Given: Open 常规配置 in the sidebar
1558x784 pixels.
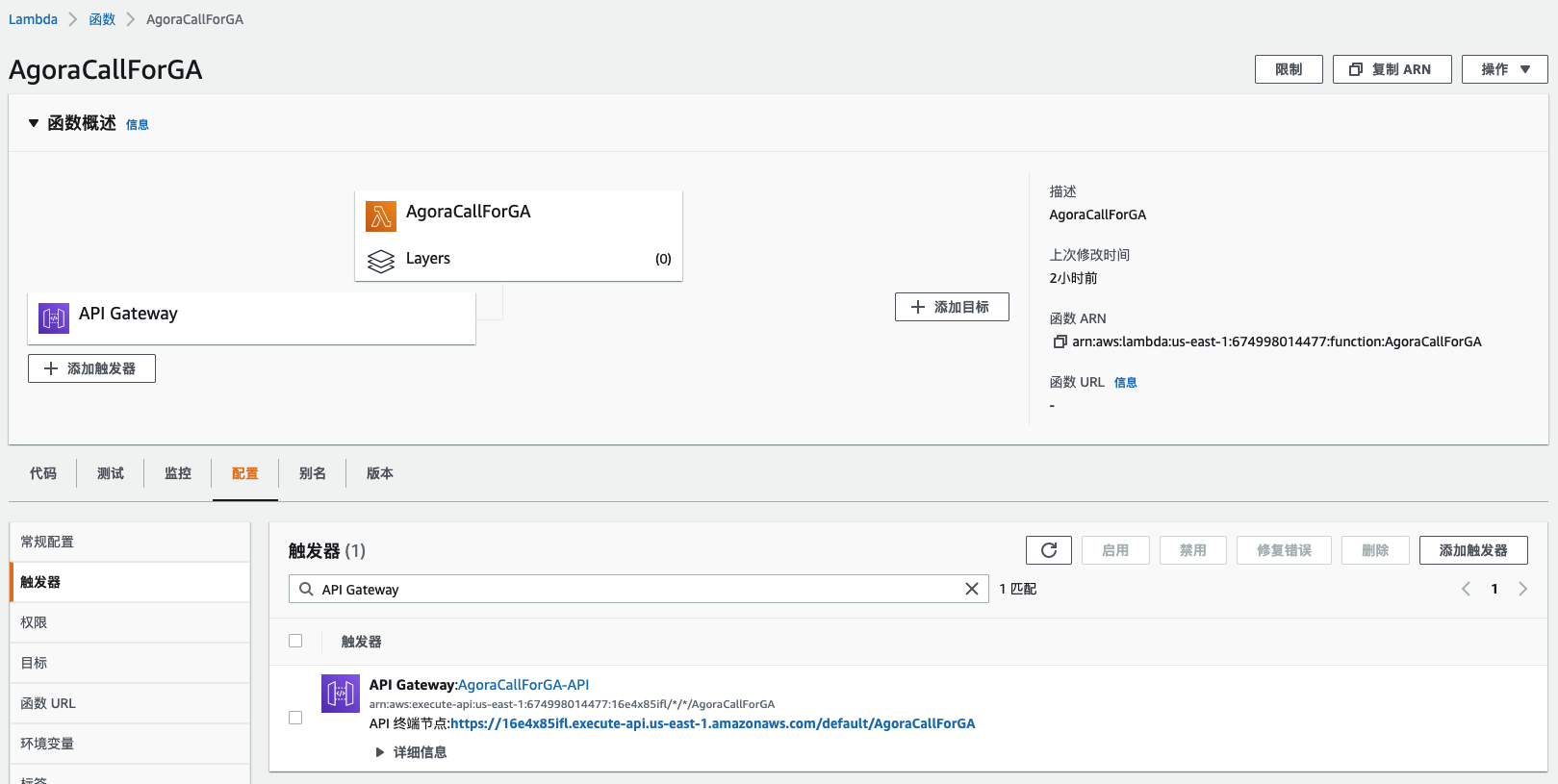Looking at the screenshot, I should [x=130, y=542].
